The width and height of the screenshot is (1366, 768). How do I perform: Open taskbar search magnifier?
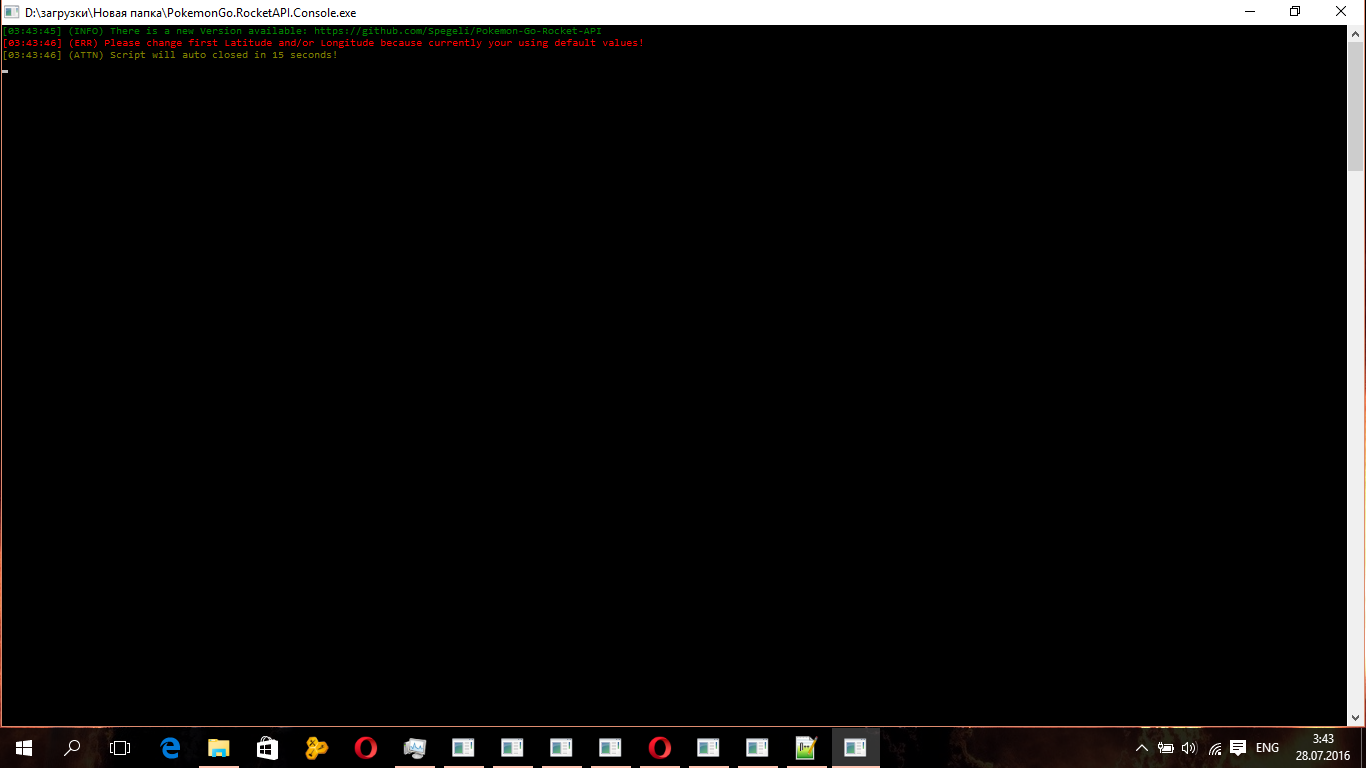(x=72, y=747)
